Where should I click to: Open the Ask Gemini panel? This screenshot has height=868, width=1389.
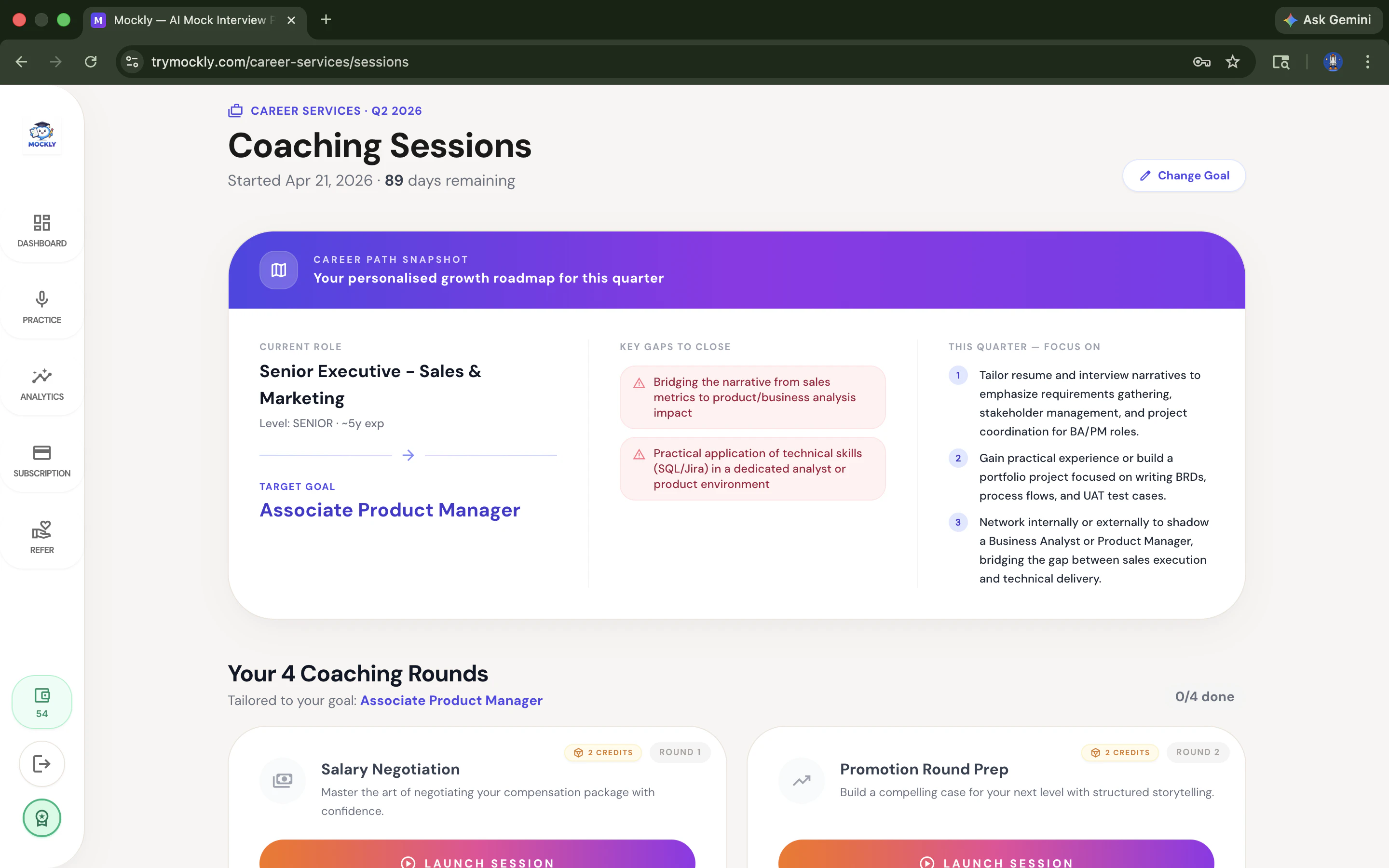1328,20
